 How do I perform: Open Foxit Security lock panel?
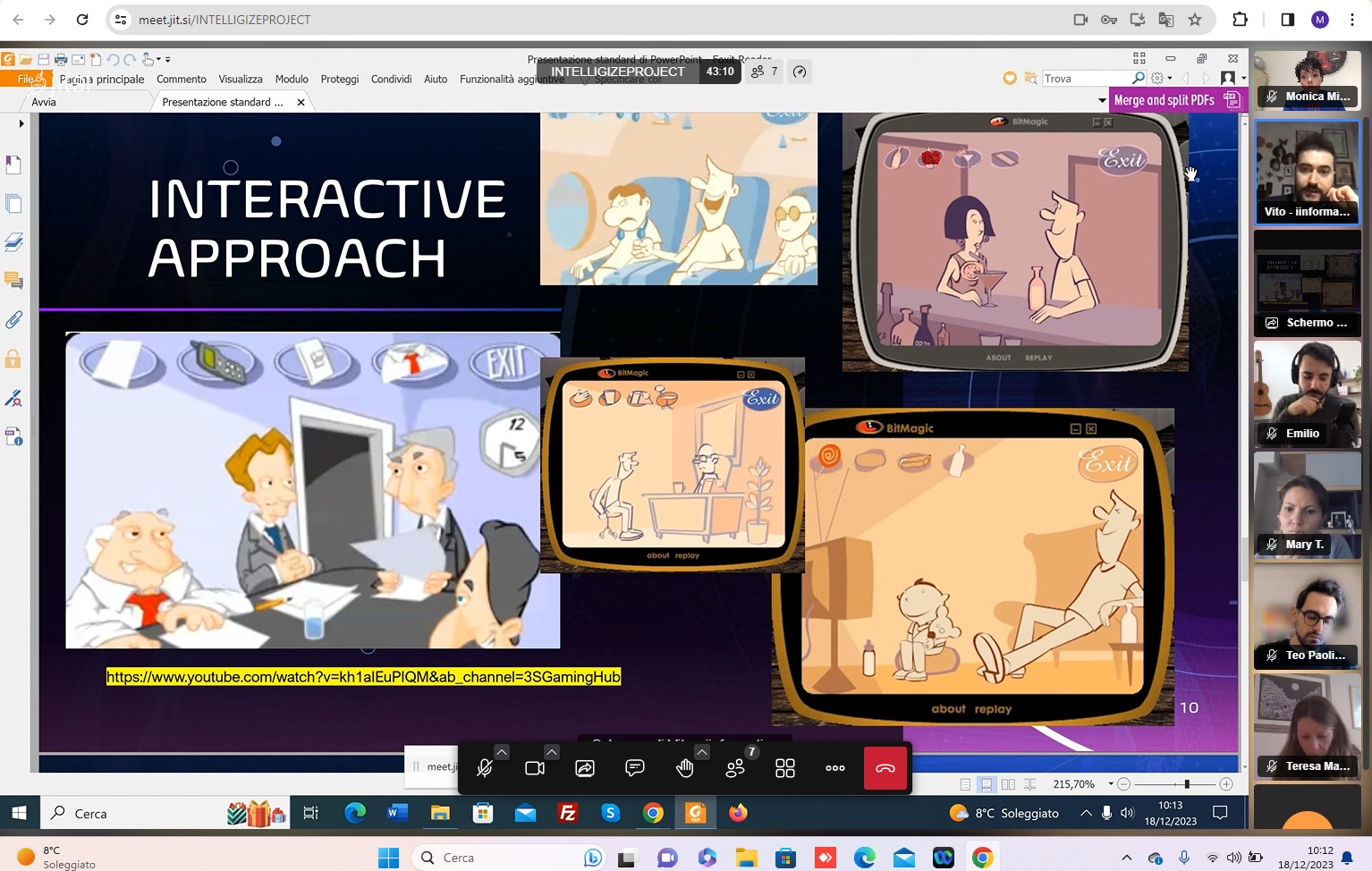coord(13,359)
